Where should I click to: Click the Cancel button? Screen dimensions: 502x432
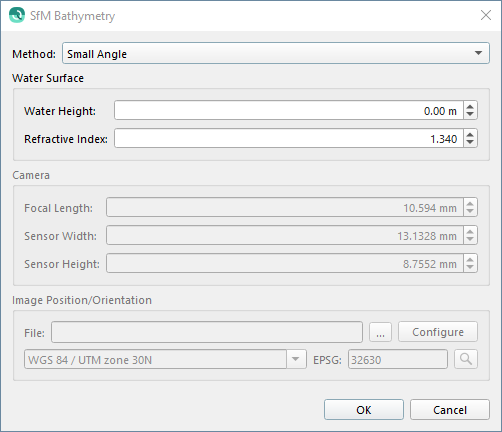[450, 410]
